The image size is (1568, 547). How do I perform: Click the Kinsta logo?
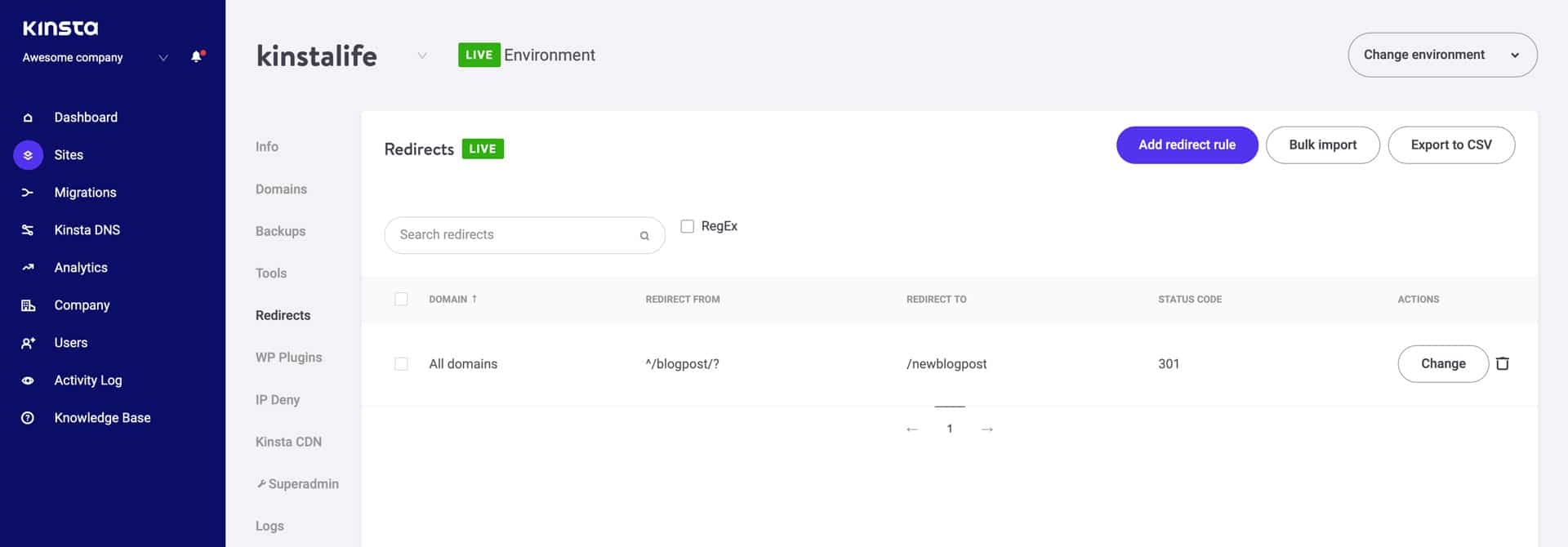coord(60,29)
